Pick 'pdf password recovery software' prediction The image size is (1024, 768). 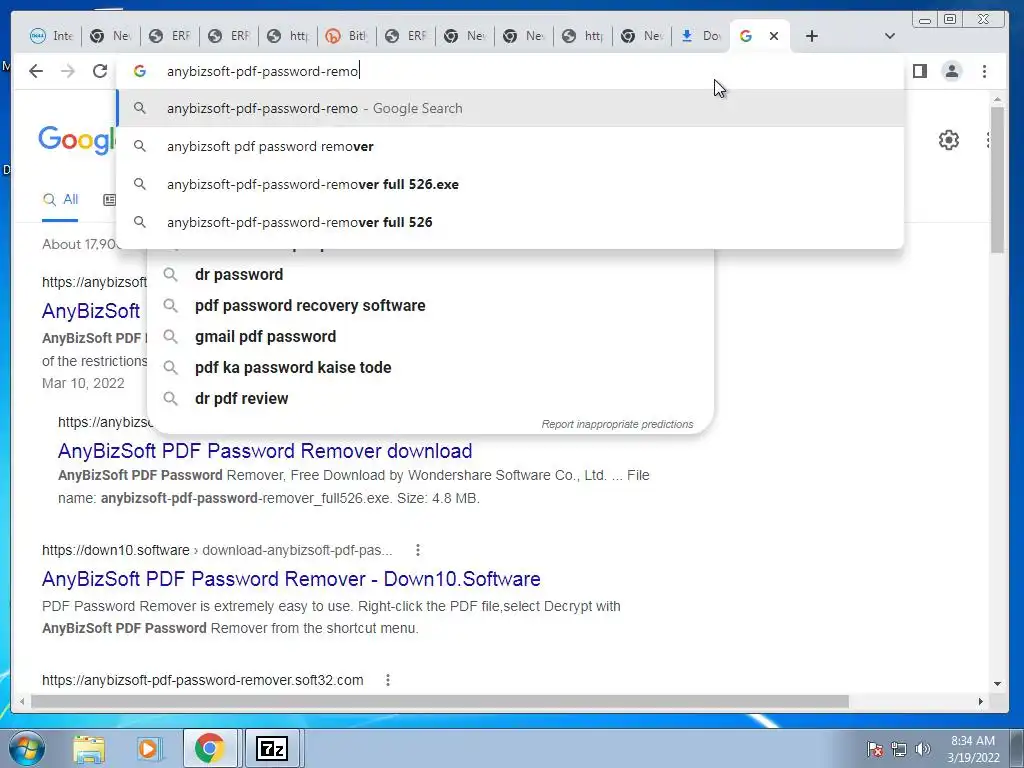pos(431,306)
